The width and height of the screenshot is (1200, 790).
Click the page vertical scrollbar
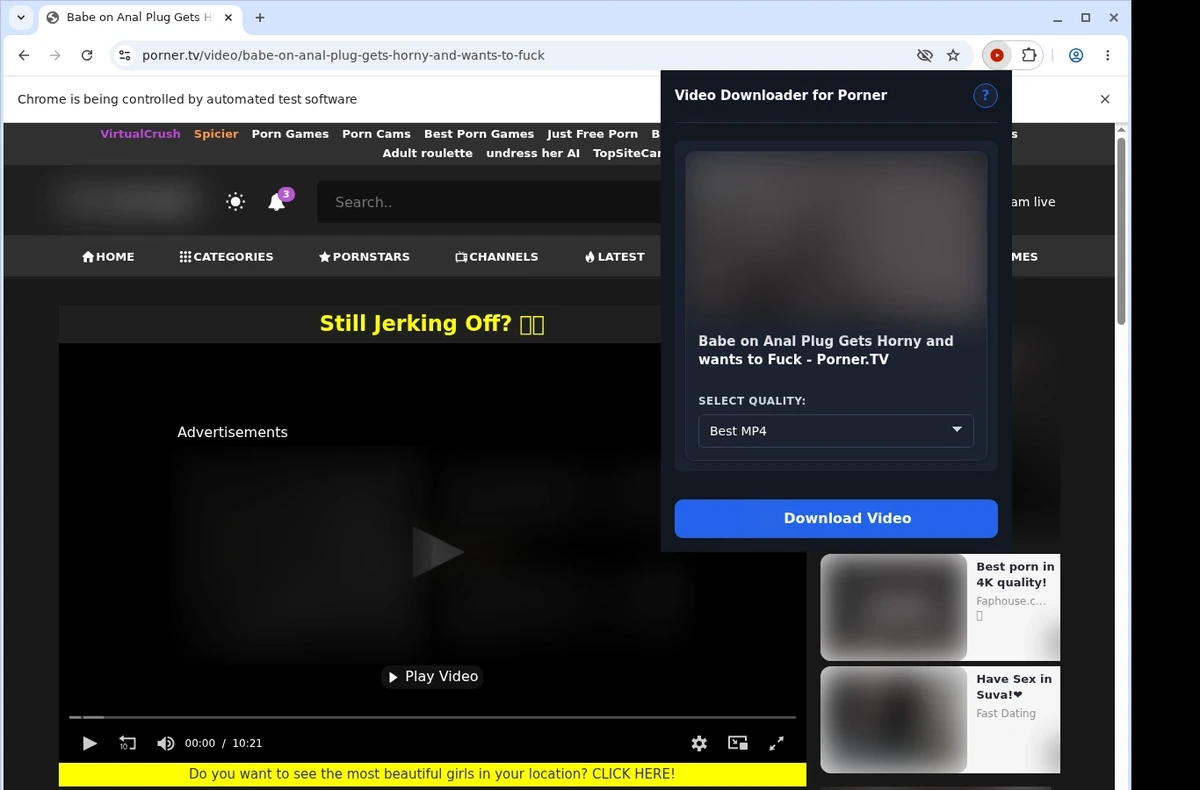1121,232
